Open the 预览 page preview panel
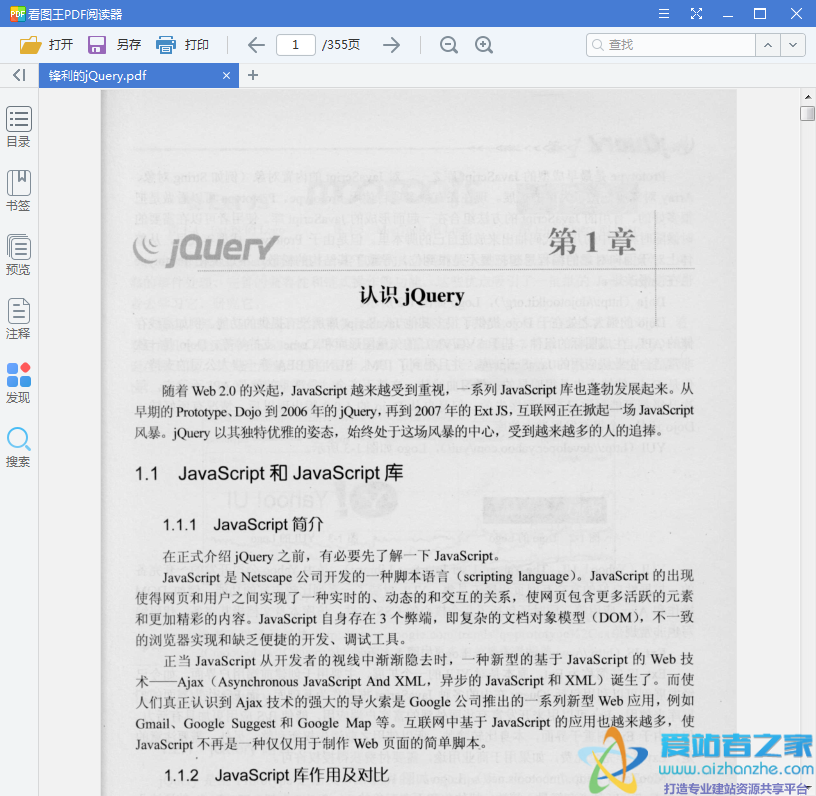Image resolution: width=816 pixels, height=796 pixels. 19,255
